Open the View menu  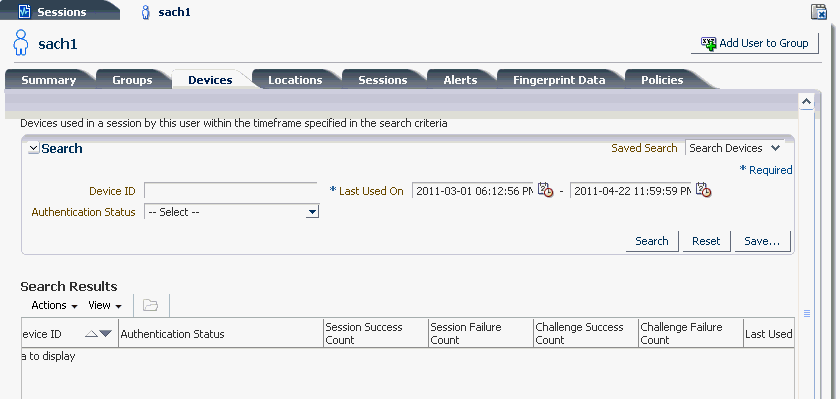105,305
